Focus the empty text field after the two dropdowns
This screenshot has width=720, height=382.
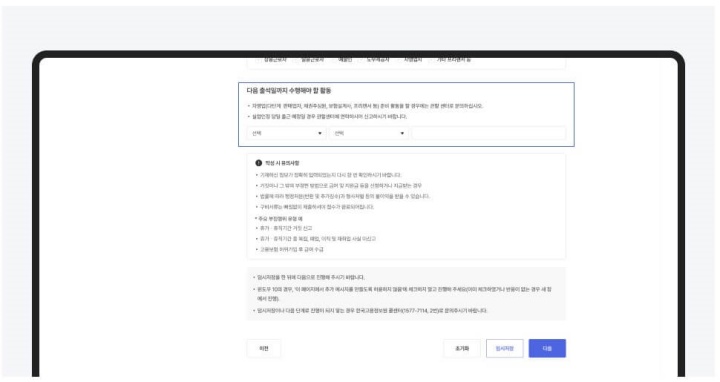(x=489, y=133)
